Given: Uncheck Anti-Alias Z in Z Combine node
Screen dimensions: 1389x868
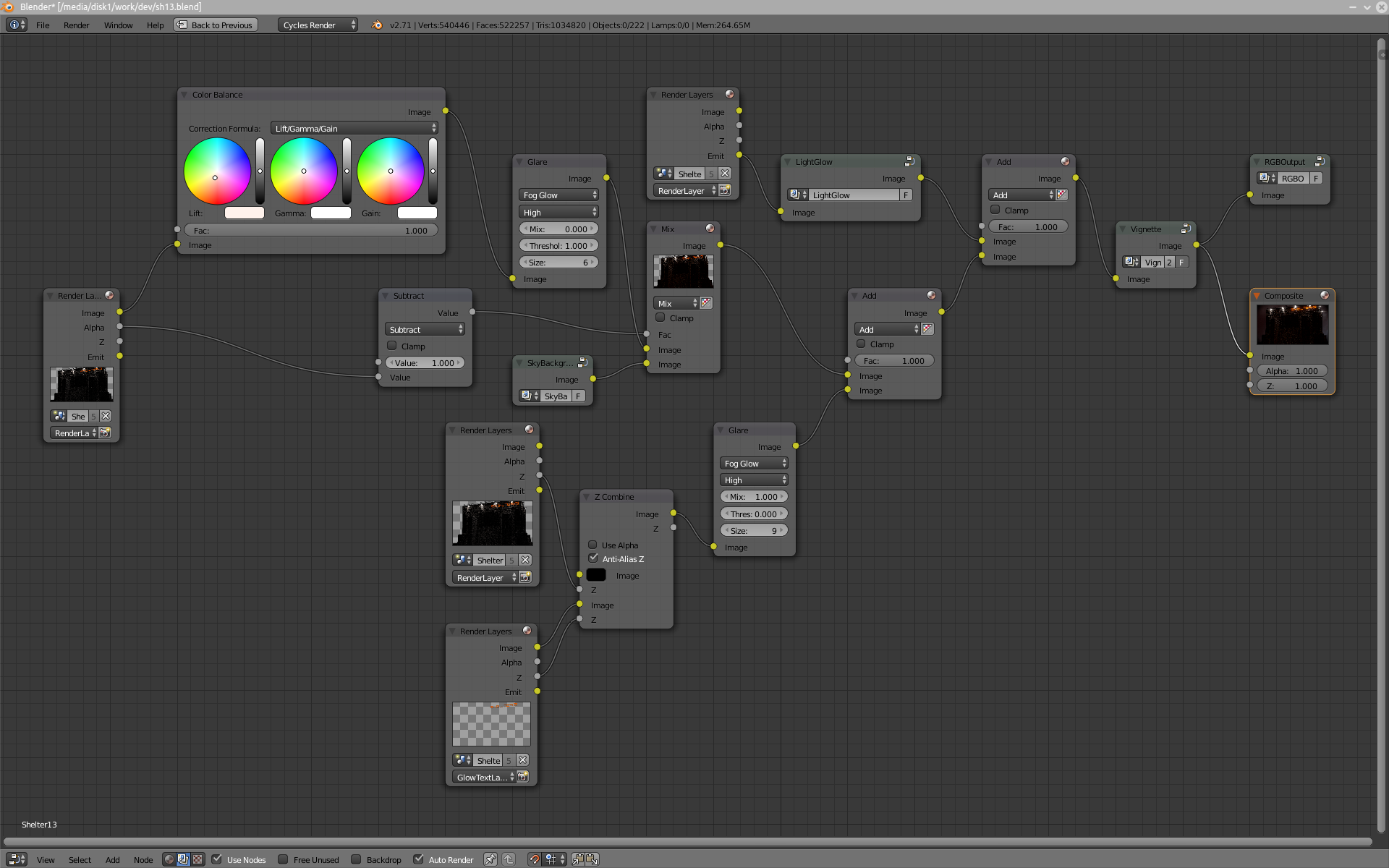Looking at the screenshot, I should [593, 558].
